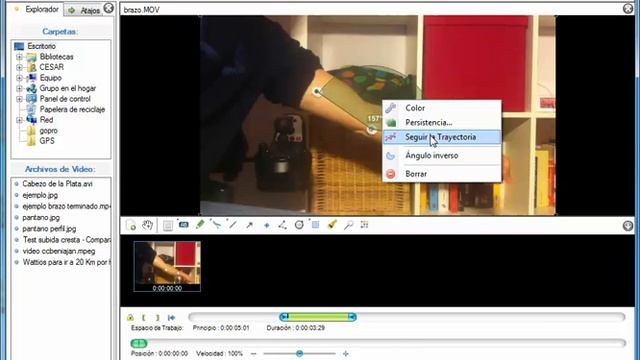Select the hand move tool
This screenshot has width=640, height=360.
pyautogui.click(x=147, y=225)
